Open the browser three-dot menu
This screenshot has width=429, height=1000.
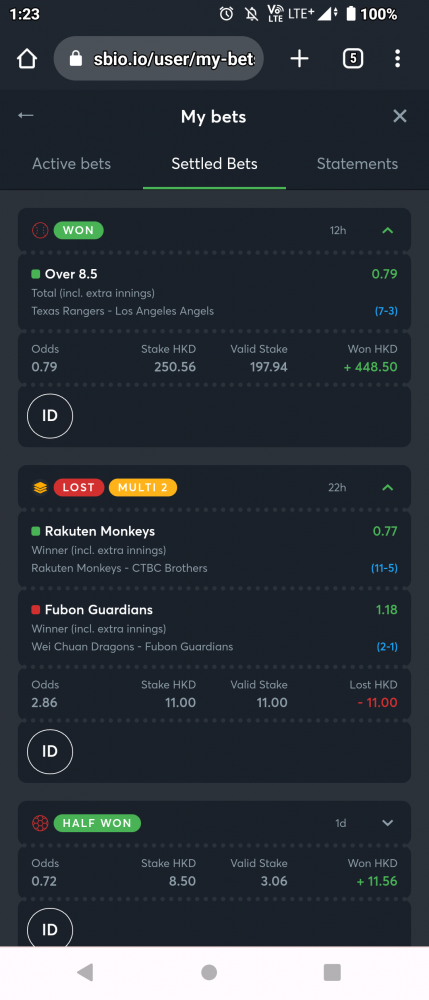(x=398, y=59)
